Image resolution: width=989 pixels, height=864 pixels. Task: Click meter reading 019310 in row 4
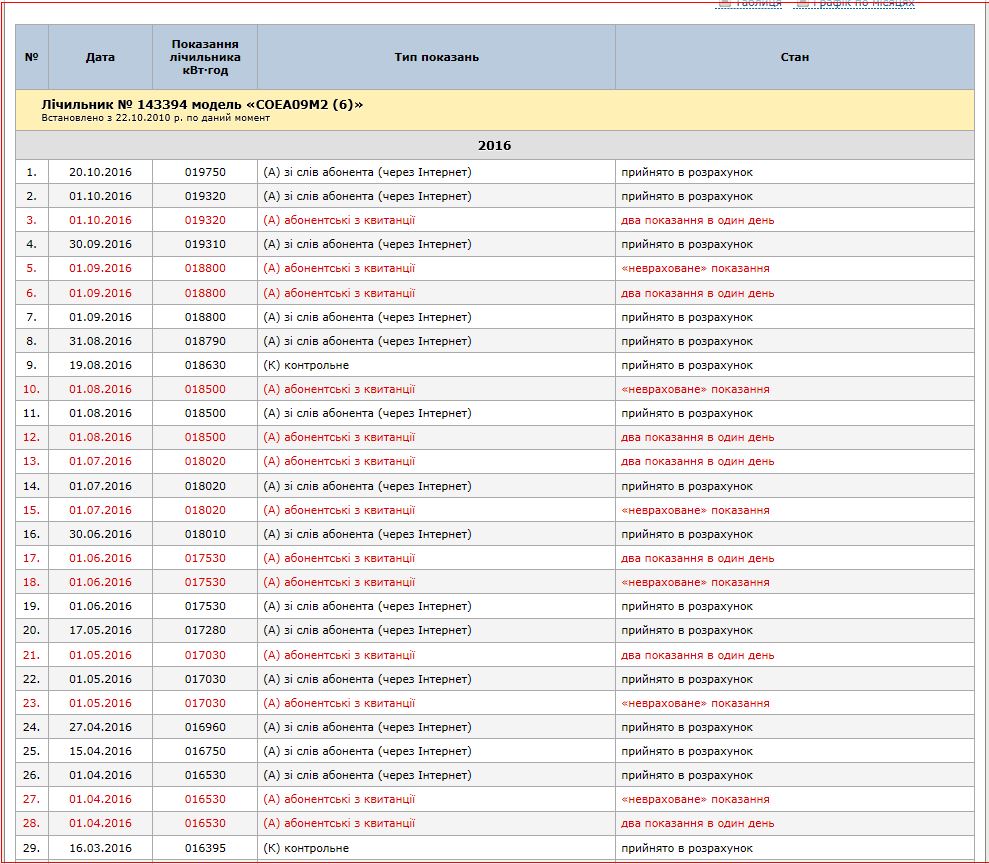pos(205,244)
